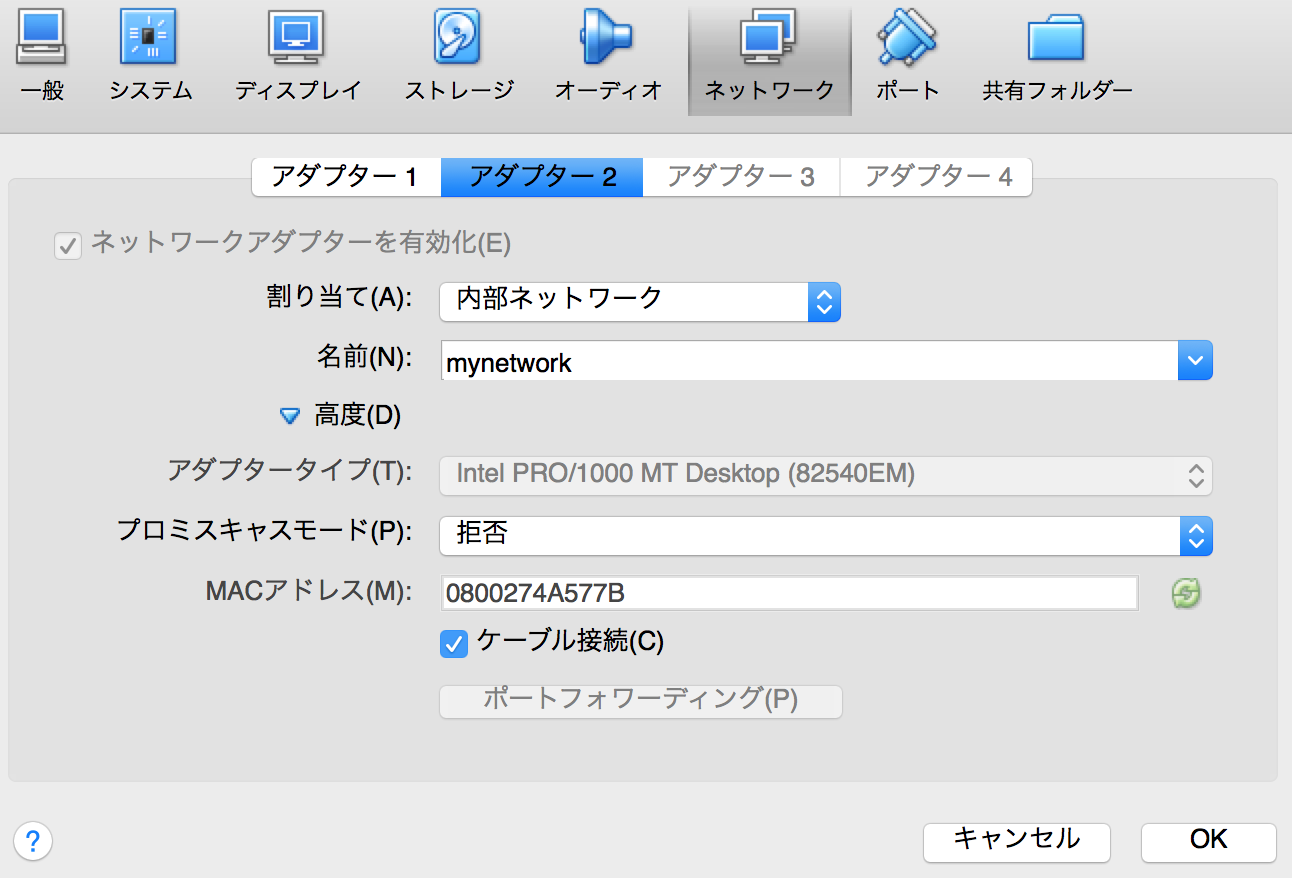Expand the 名前 combo box arrow for mynetwork

point(1195,361)
